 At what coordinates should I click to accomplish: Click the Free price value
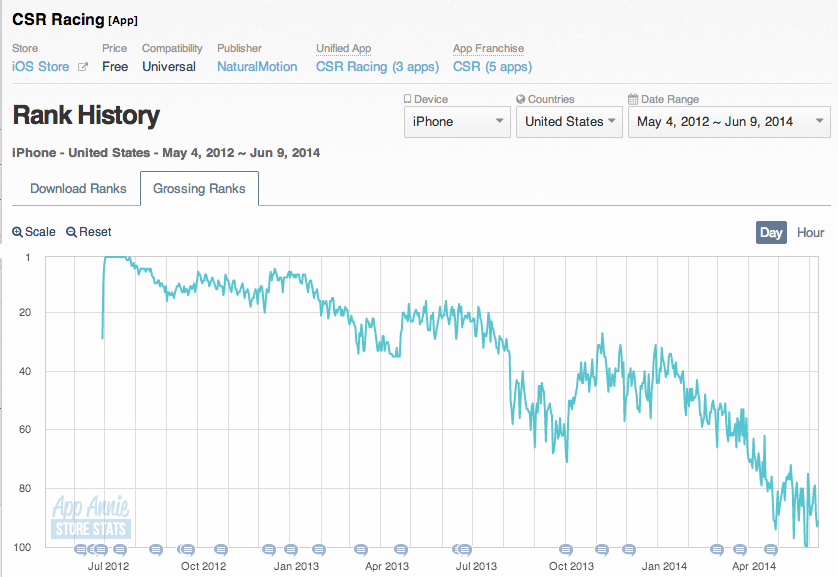115,67
